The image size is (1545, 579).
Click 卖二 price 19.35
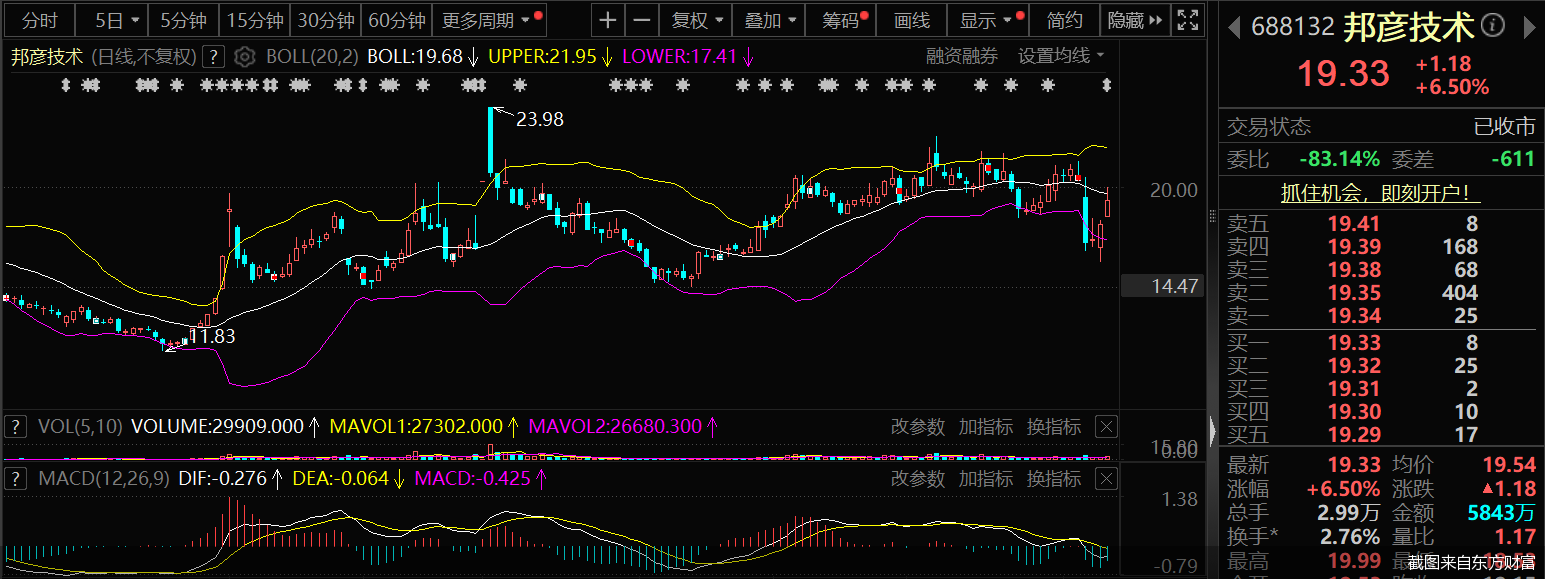coord(1354,293)
